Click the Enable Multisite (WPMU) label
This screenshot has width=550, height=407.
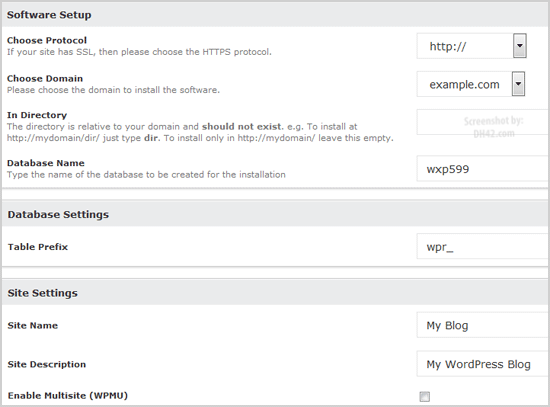click(x=68, y=395)
